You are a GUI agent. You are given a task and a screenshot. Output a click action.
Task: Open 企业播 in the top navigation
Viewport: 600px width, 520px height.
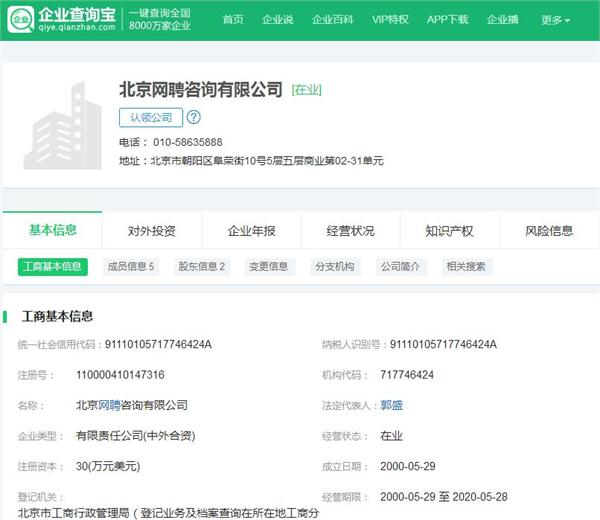[x=502, y=19]
